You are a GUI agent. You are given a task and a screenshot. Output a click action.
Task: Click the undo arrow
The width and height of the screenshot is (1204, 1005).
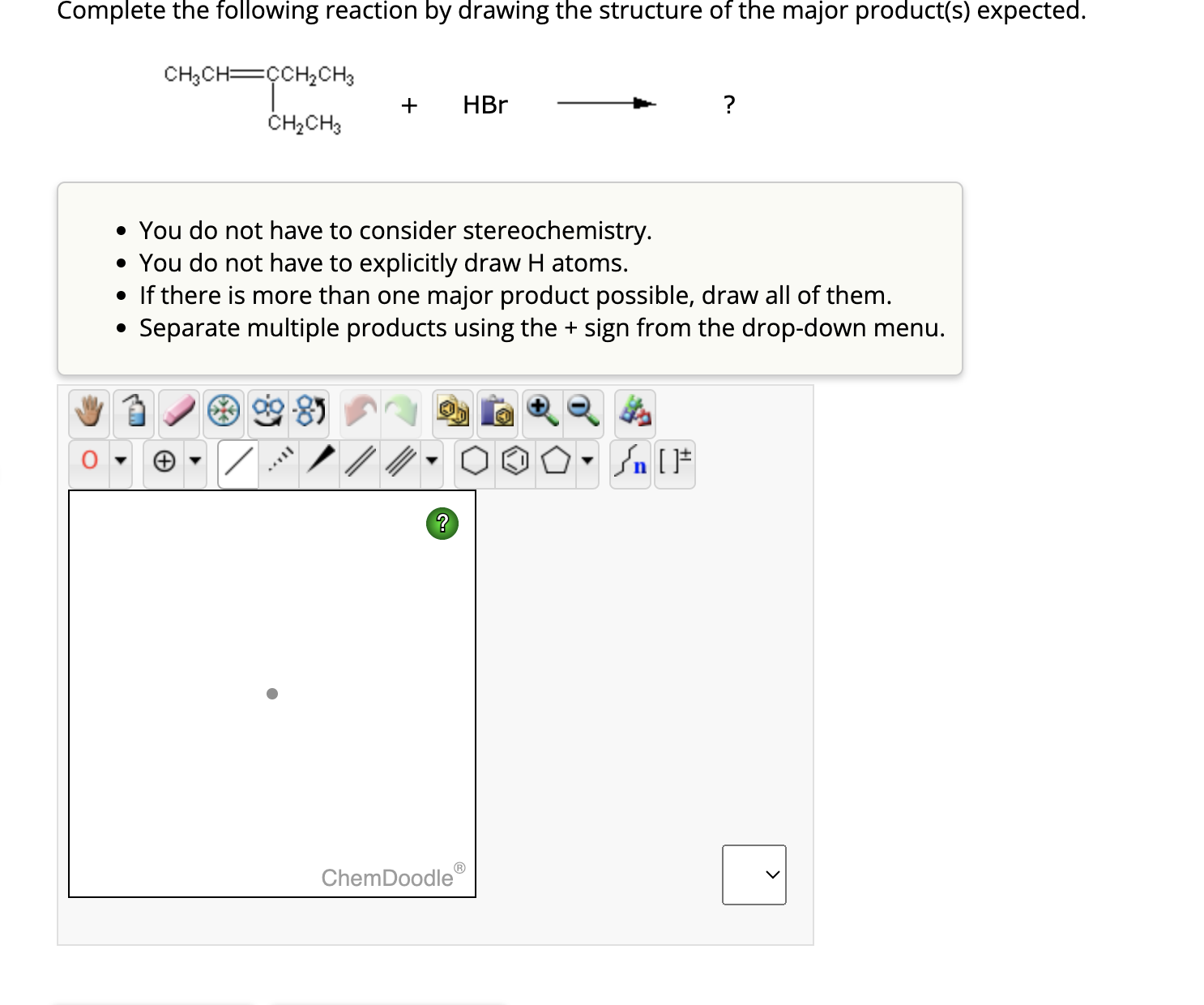(360, 413)
